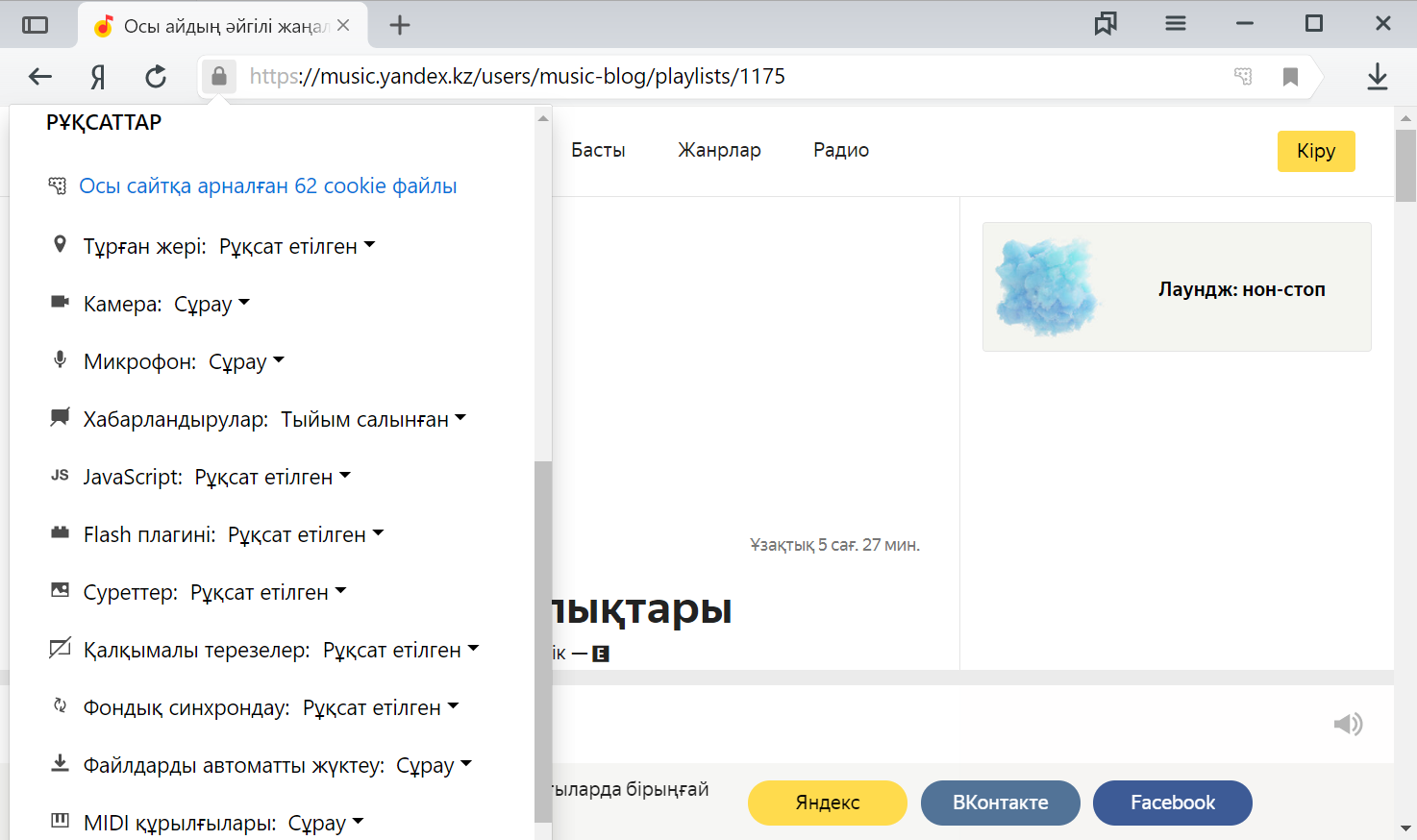Screen dimensions: 1417x840
Task: Open Қалқымалы терезелер permission dropdown
Action: (x=401, y=650)
